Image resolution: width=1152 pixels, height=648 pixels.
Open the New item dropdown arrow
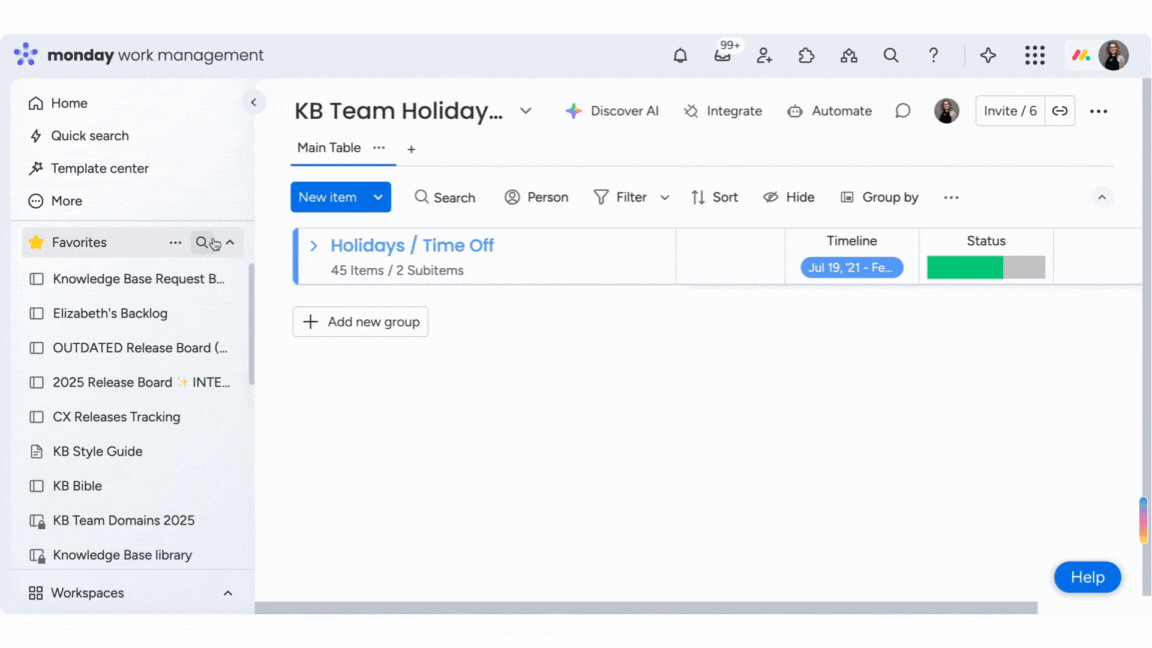coord(378,197)
